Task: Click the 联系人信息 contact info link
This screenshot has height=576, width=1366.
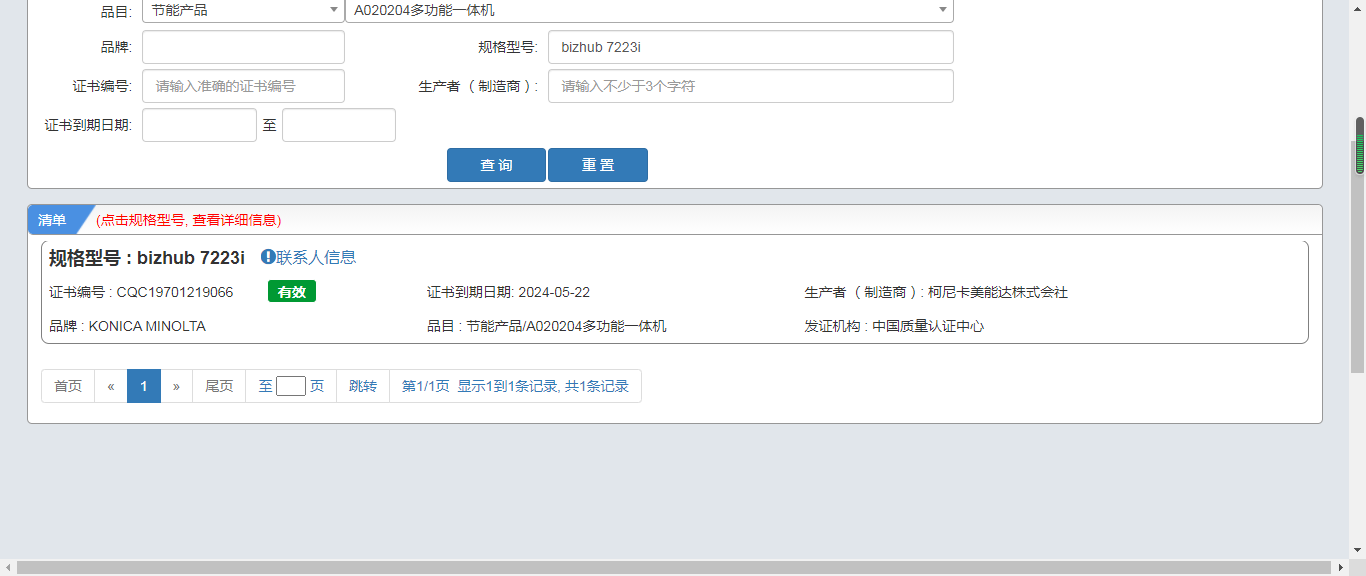Action: (x=316, y=257)
